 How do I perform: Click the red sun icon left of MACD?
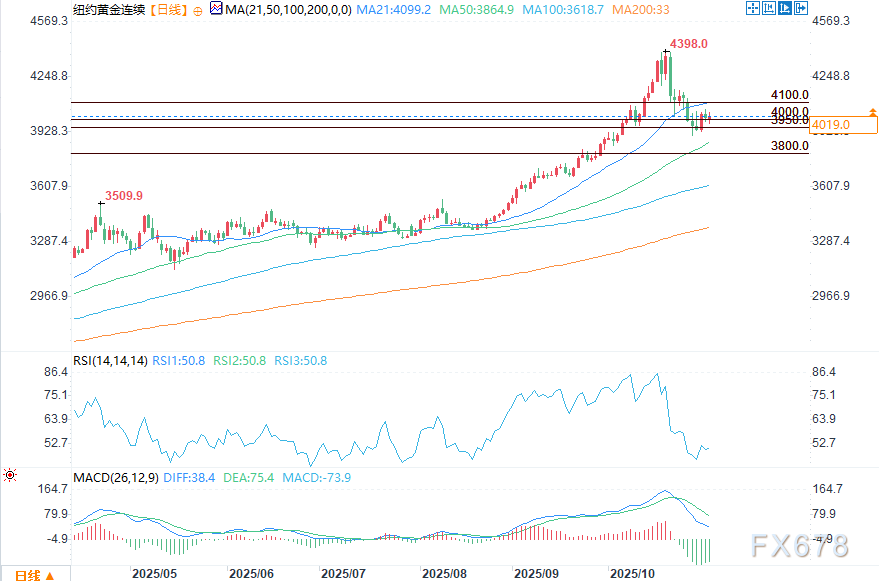(10, 476)
